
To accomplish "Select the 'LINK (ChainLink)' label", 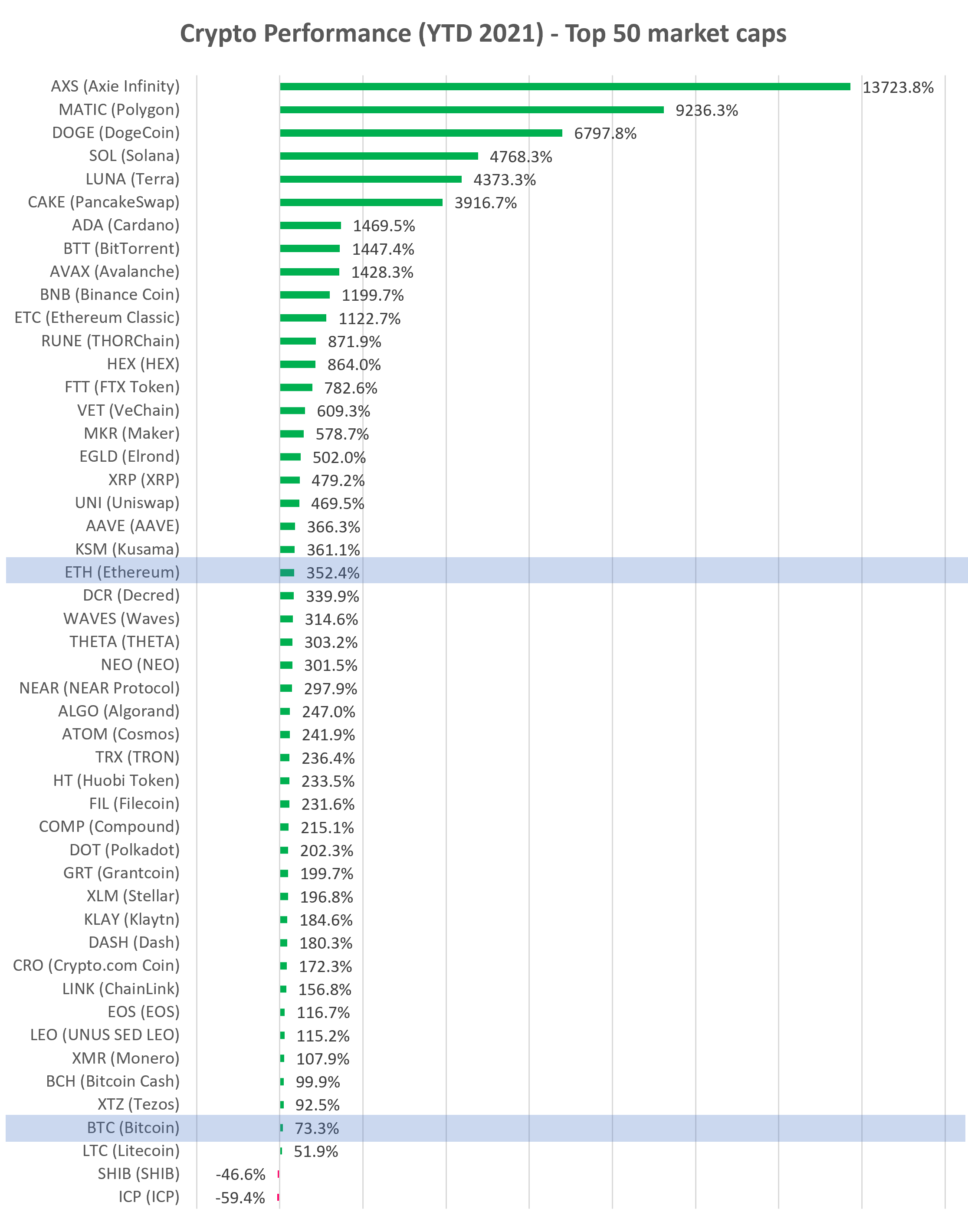I will 121,989.
